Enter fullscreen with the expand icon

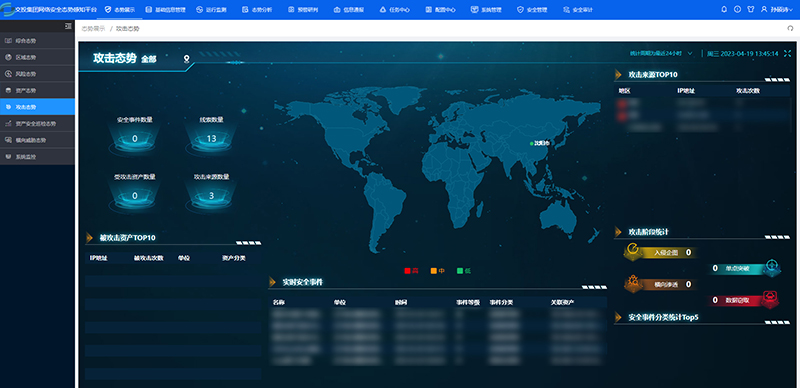click(x=788, y=53)
